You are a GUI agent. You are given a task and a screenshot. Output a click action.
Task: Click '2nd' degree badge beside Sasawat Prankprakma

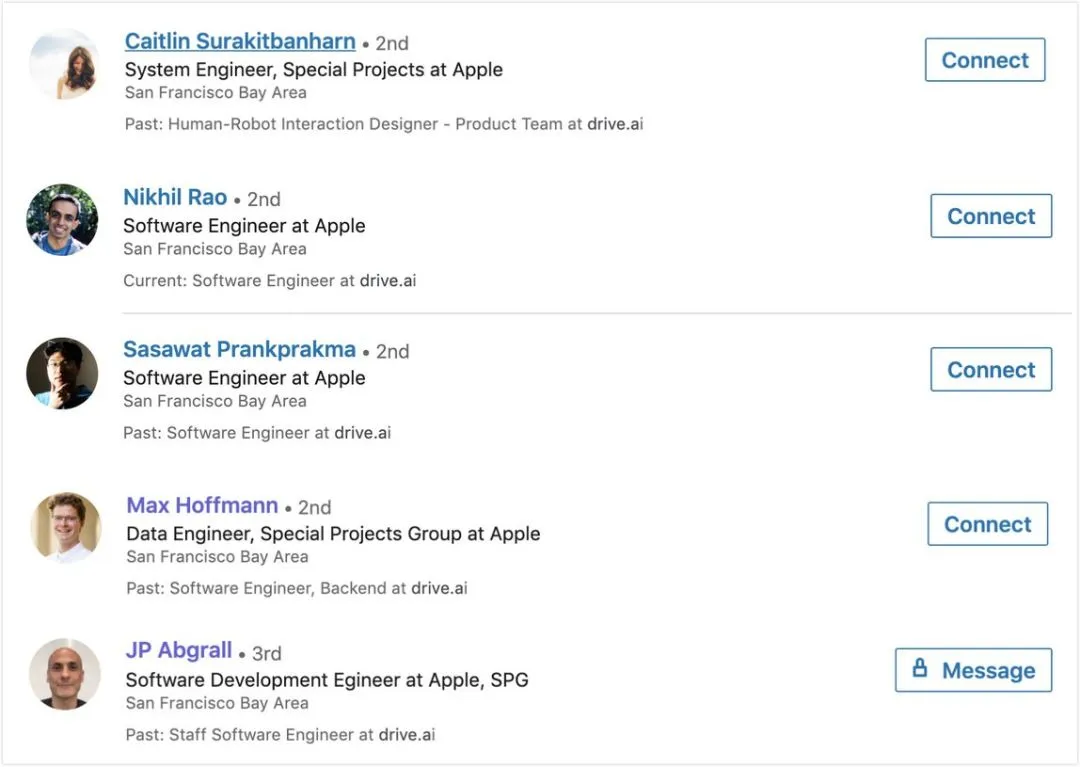tap(393, 352)
